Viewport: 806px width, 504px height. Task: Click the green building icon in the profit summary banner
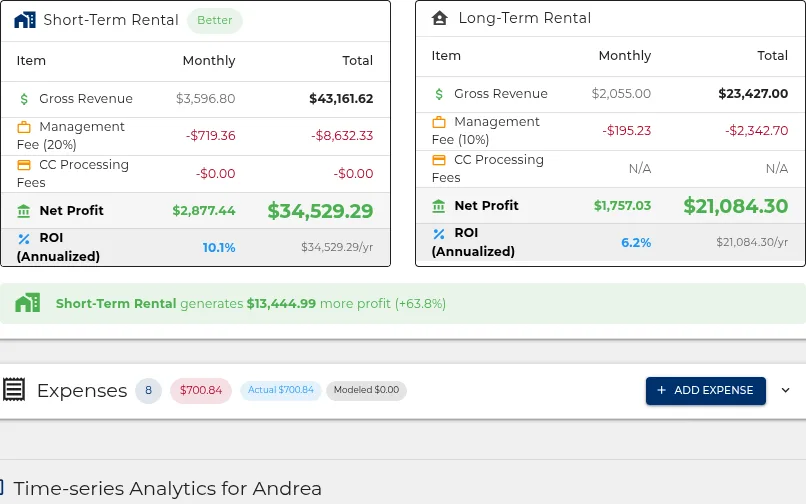click(x=27, y=303)
